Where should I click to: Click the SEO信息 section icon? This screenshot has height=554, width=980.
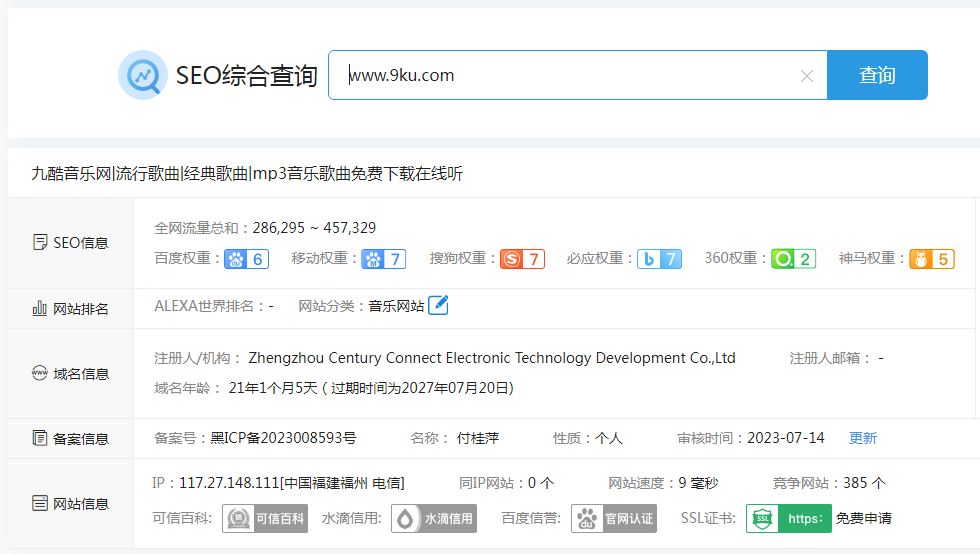[39, 242]
